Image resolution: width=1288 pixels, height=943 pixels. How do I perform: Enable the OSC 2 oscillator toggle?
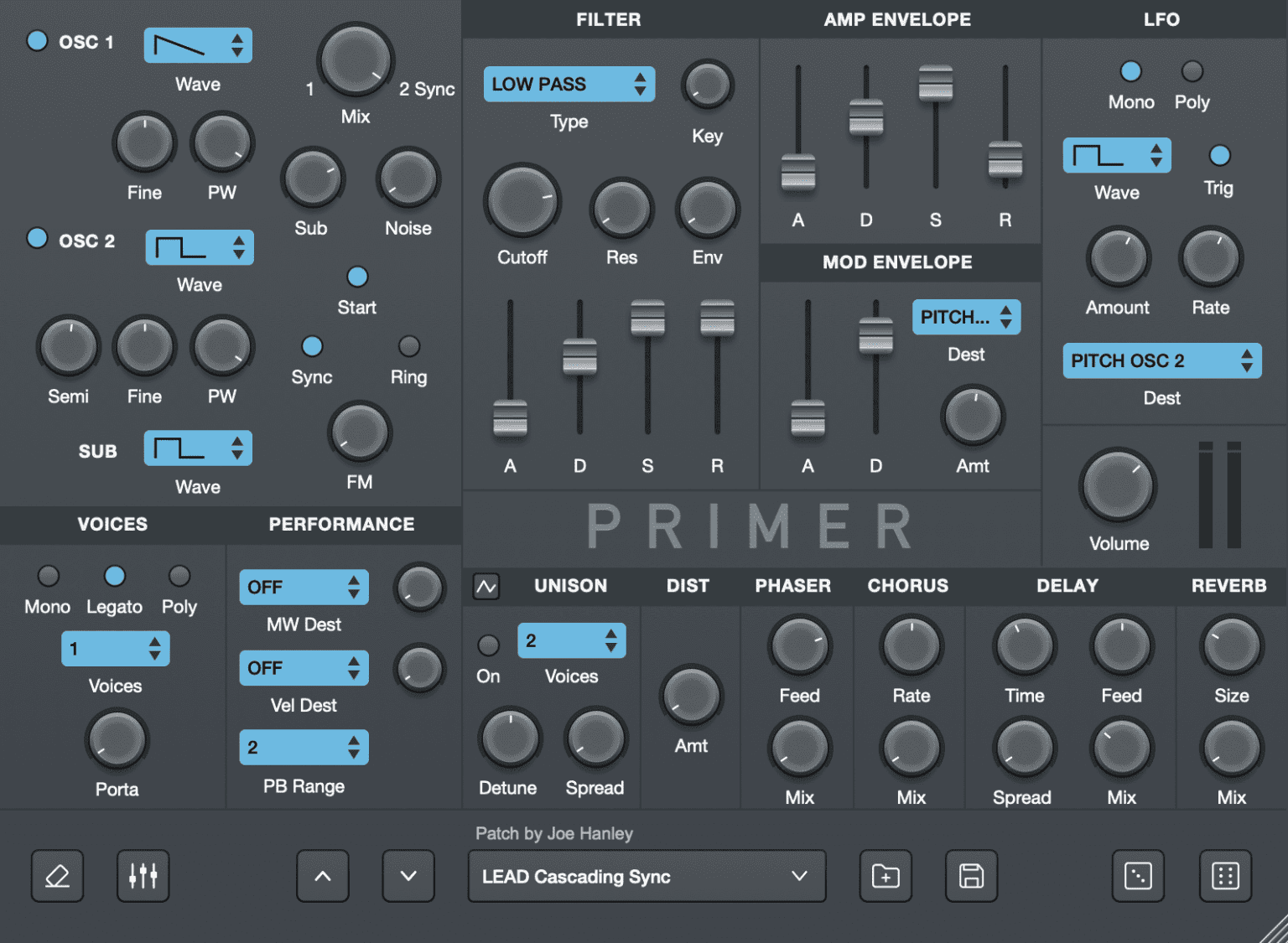(37, 238)
